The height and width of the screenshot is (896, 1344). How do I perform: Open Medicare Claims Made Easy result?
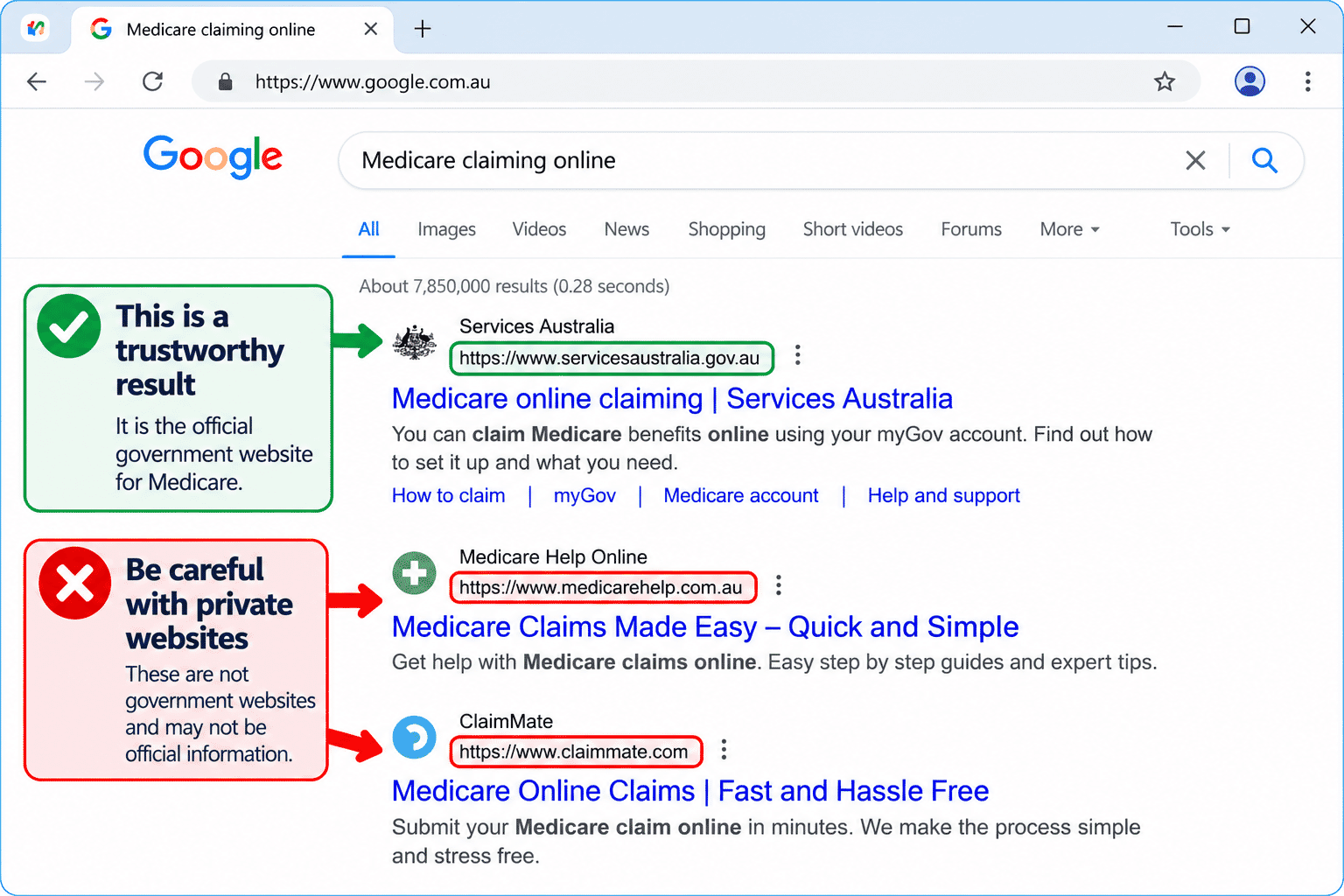click(x=705, y=626)
